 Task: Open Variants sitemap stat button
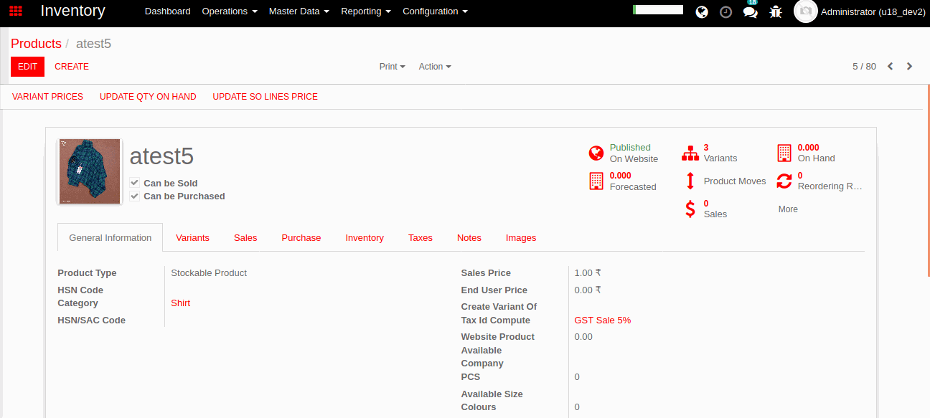[x=712, y=153]
